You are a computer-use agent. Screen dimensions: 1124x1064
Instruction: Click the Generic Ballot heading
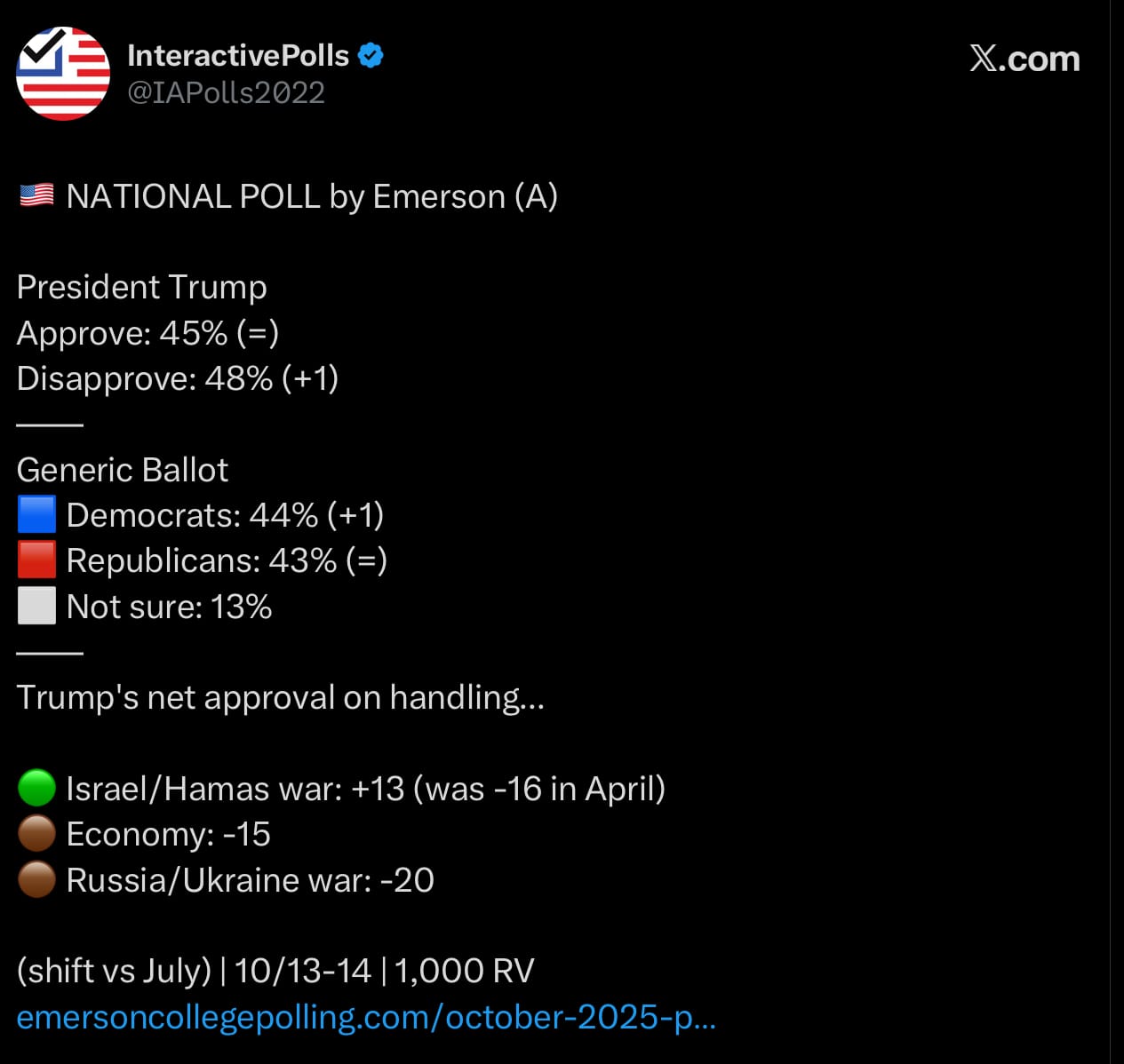point(123,470)
